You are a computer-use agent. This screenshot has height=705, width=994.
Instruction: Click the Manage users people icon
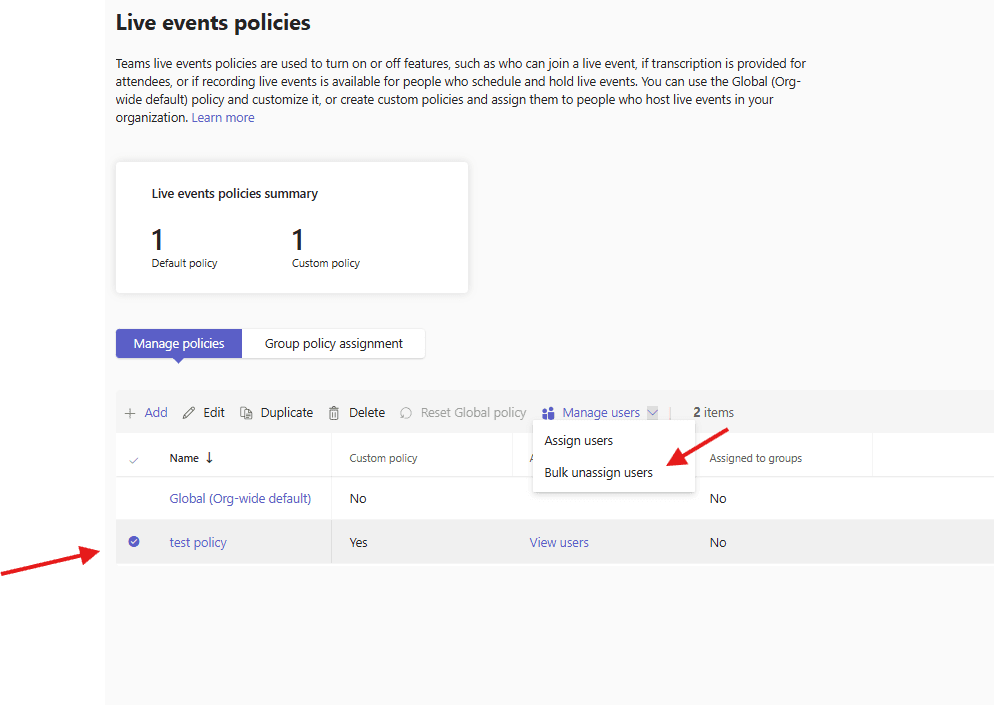(x=548, y=413)
